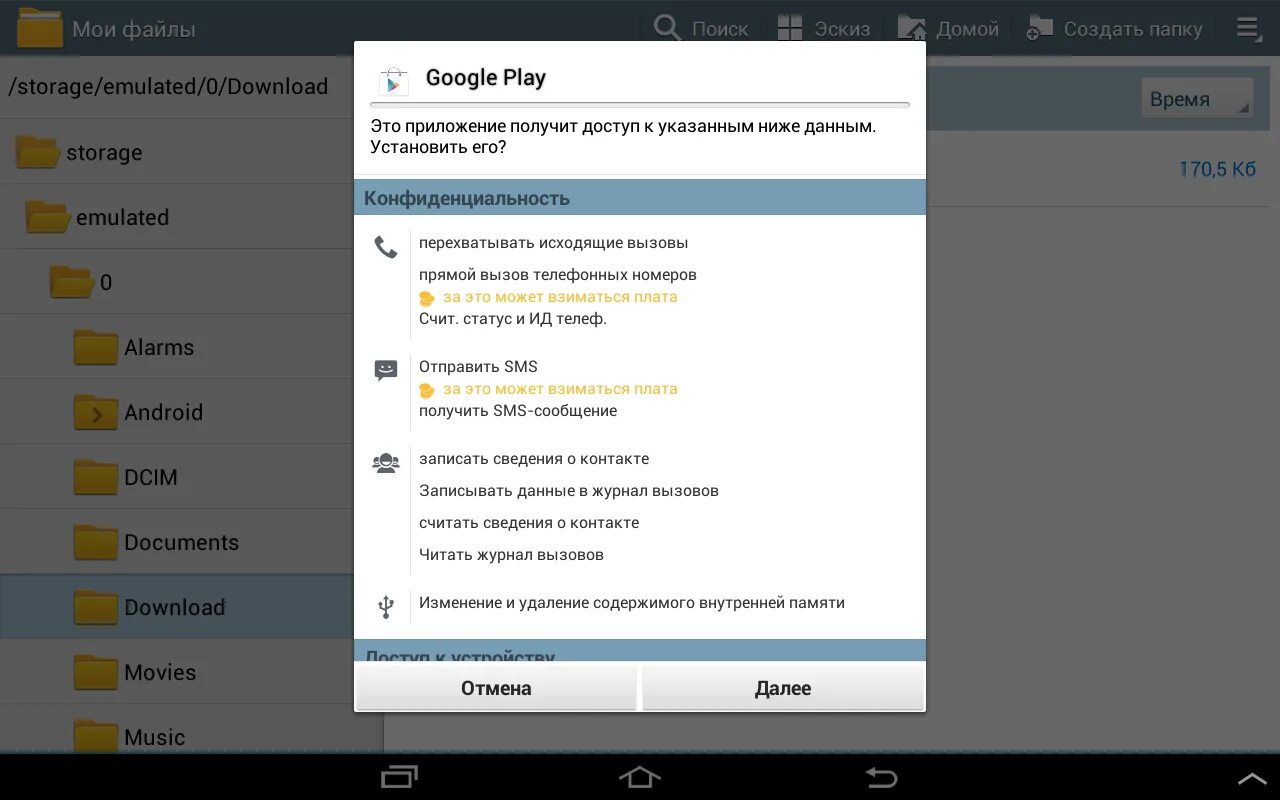Viewport: 1280px width, 800px height.
Task: Click Изменение и удаление содержимого внутренней памяти
Action: (632, 603)
